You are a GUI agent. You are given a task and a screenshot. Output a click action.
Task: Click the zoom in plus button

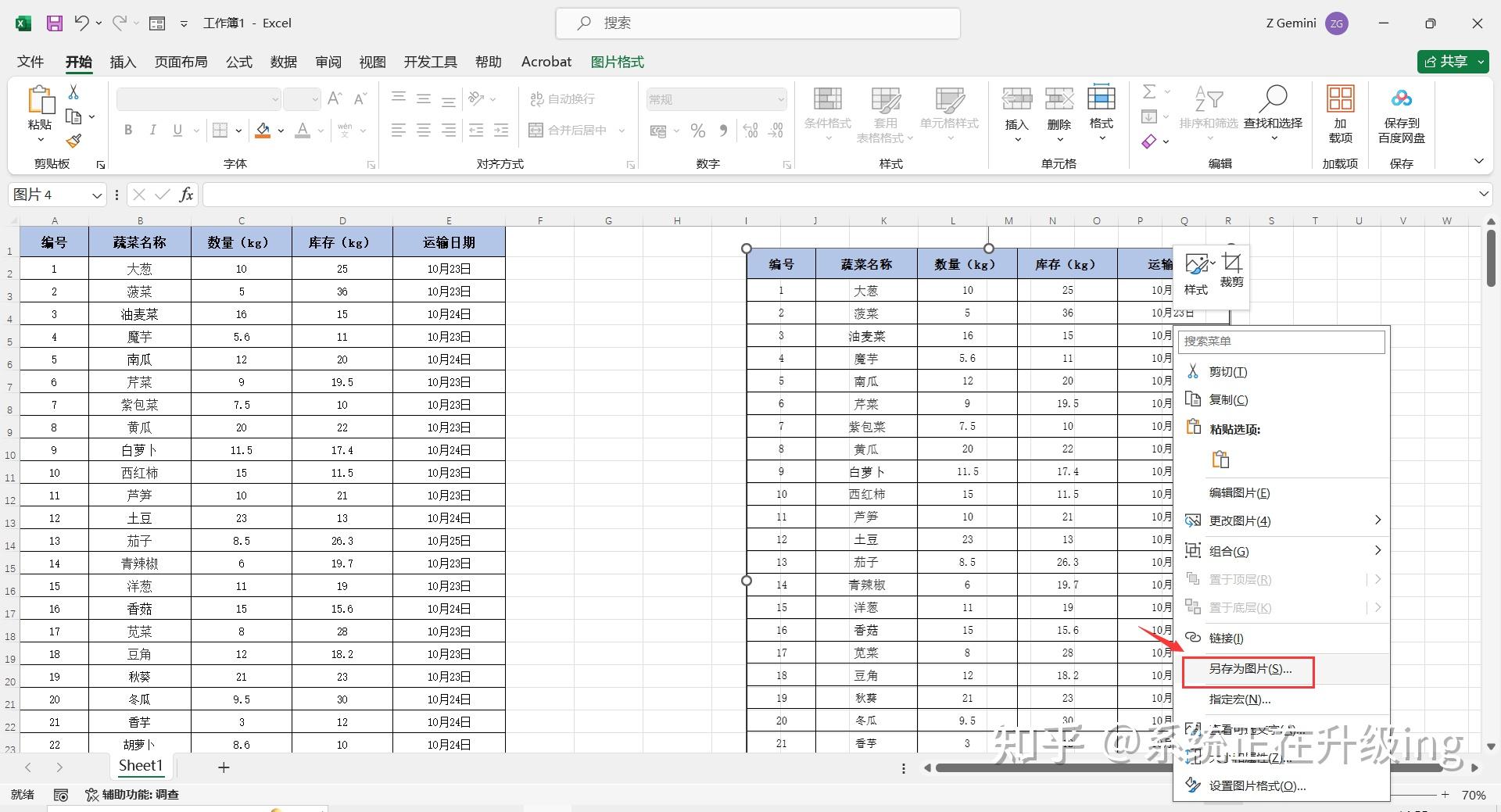[1445, 795]
